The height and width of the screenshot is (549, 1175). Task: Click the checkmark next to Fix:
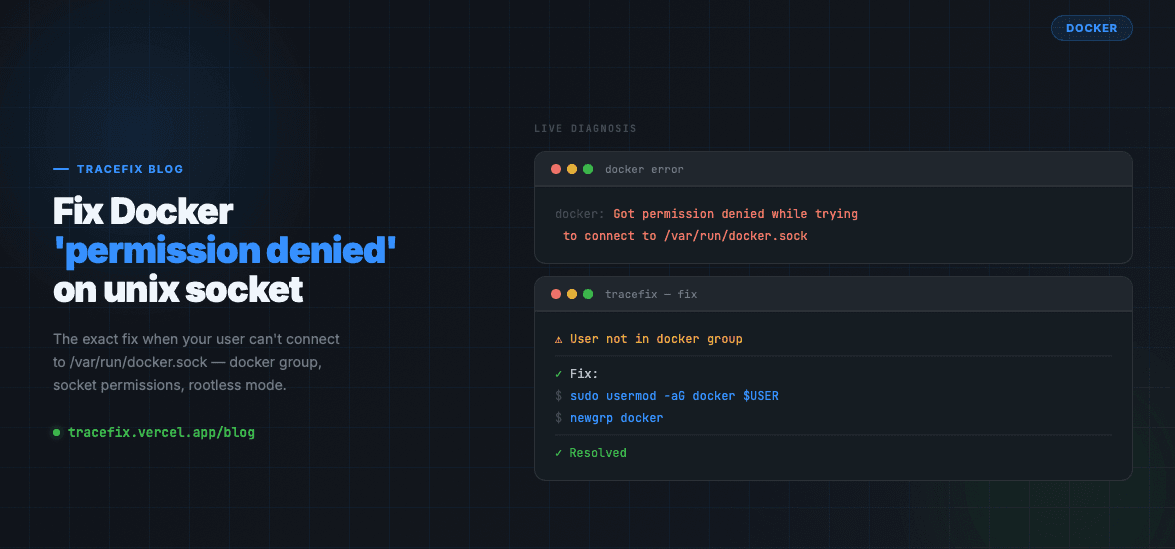point(558,374)
